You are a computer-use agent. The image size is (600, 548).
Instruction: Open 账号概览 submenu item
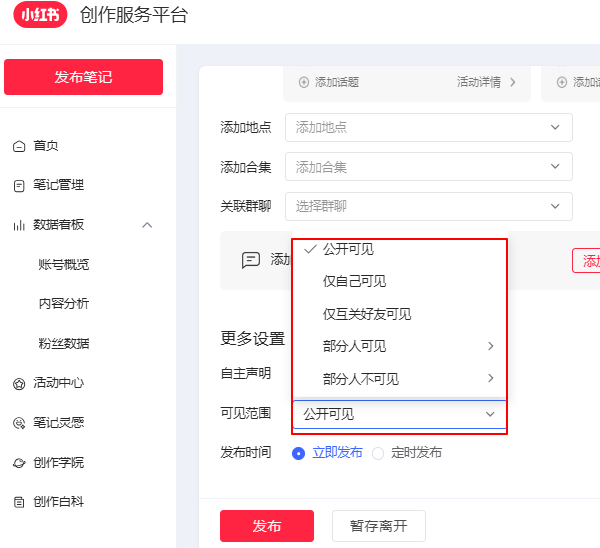pyautogui.click(x=64, y=264)
